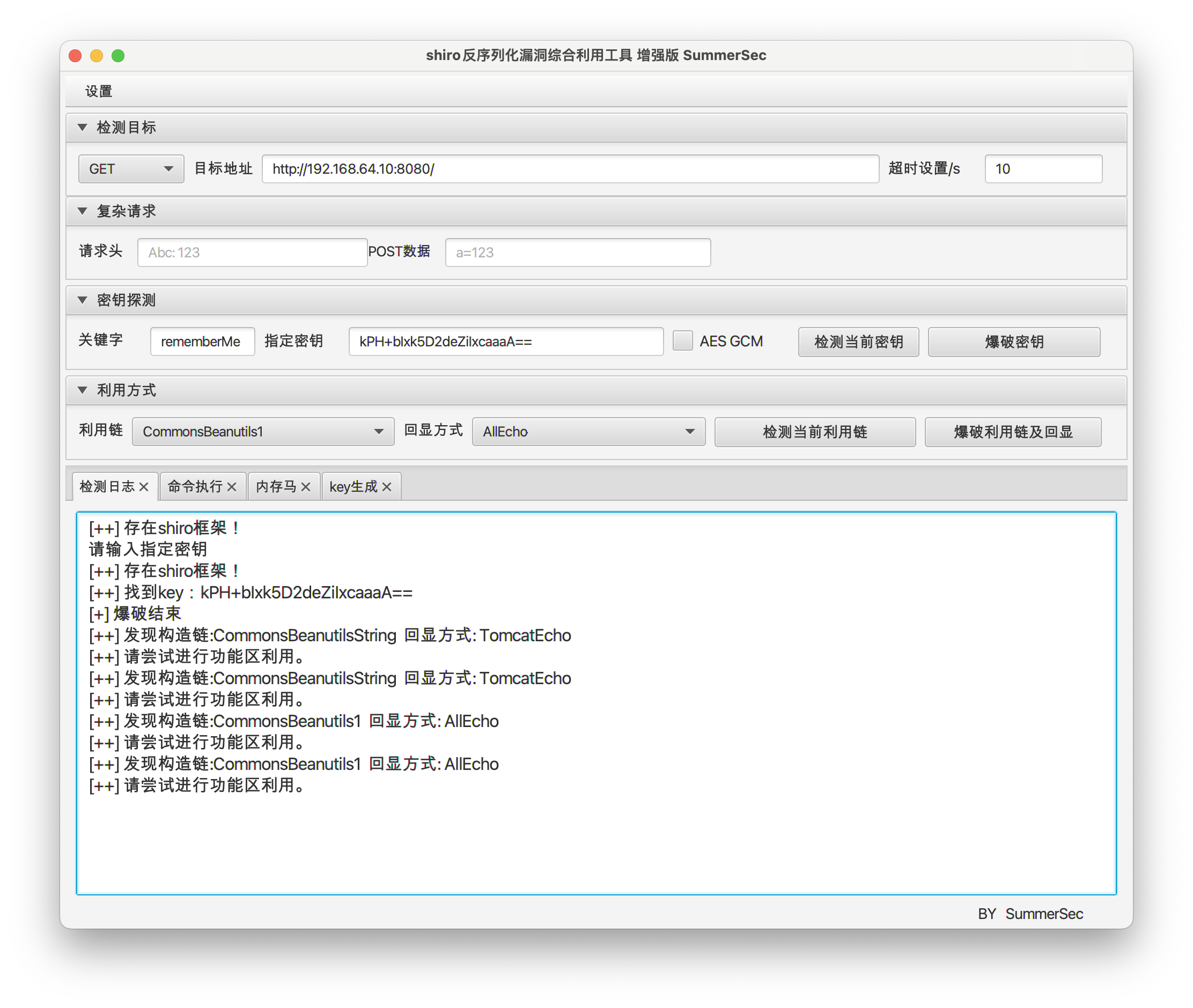Image resolution: width=1193 pixels, height=1008 pixels.
Task: Focus the 指定密钥 key input field
Action: click(506, 342)
